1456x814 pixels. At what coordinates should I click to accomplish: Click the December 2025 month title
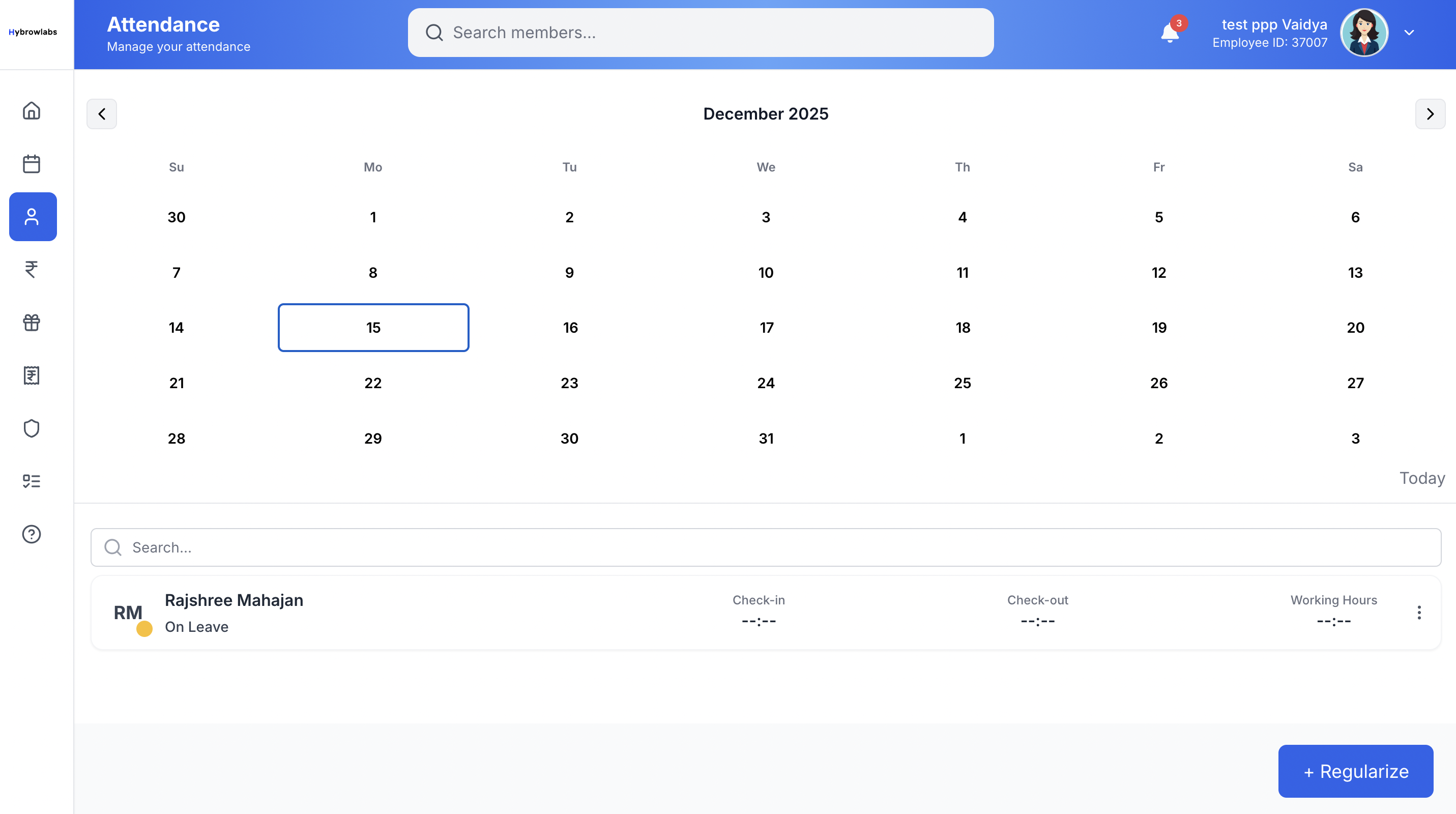click(x=766, y=113)
